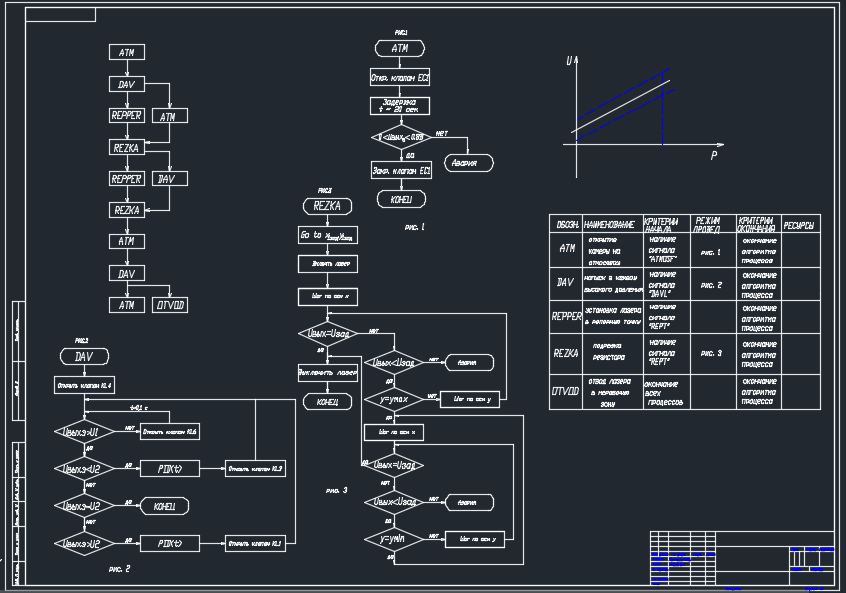Click the КОНЕЦ terminator below 'Выключить лазер'

327,401
